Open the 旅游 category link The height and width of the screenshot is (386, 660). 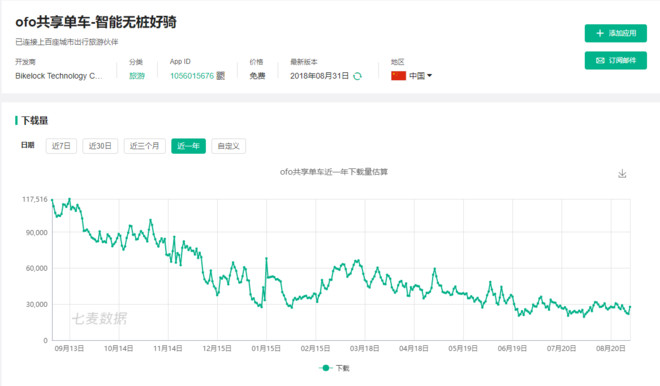pyautogui.click(x=137, y=76)
